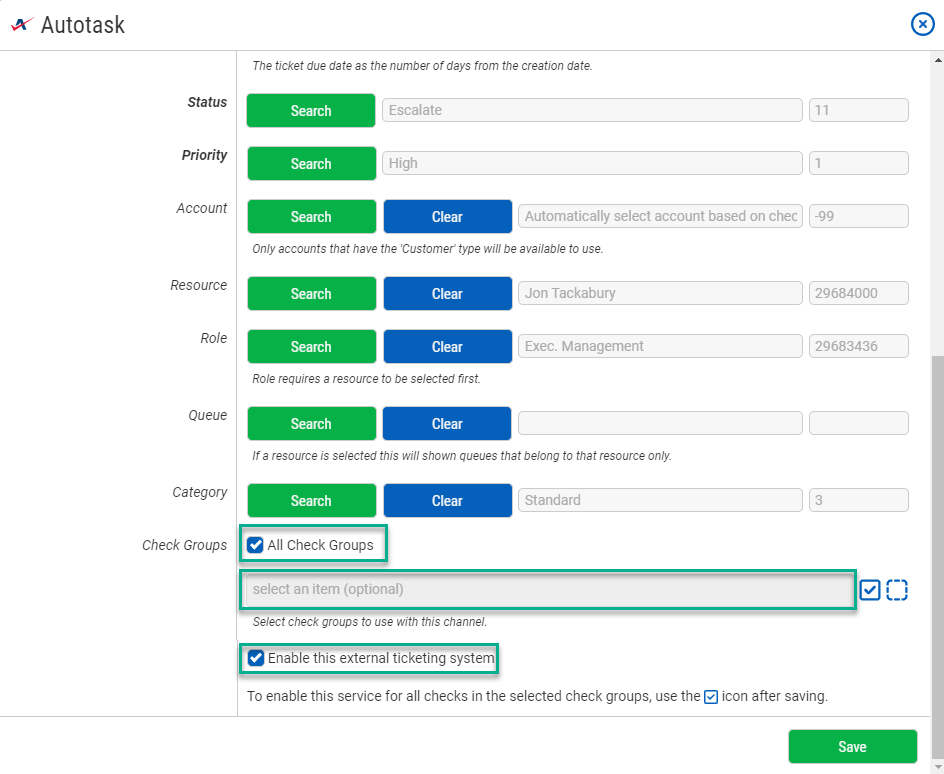Clear the Role selection
The image size is (944, 774).
pos(447,347)
